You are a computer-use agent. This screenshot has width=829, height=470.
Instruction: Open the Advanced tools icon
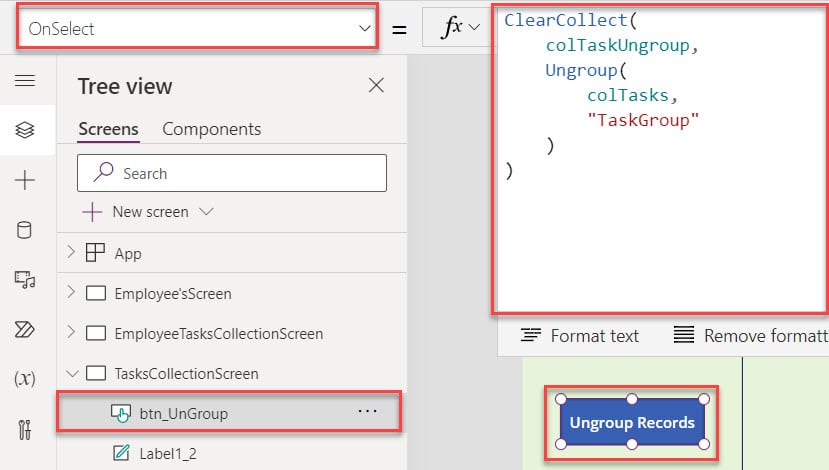click(x=25, y=429)
